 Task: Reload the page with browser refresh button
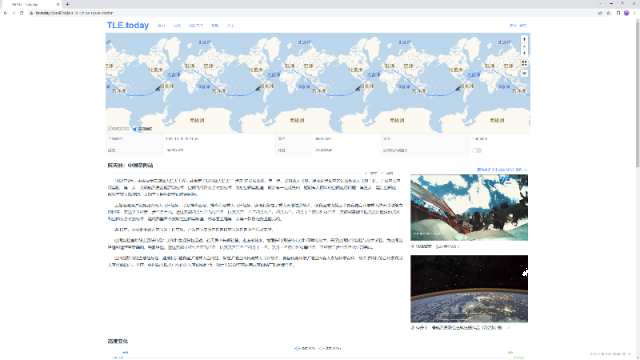(21, 13)
